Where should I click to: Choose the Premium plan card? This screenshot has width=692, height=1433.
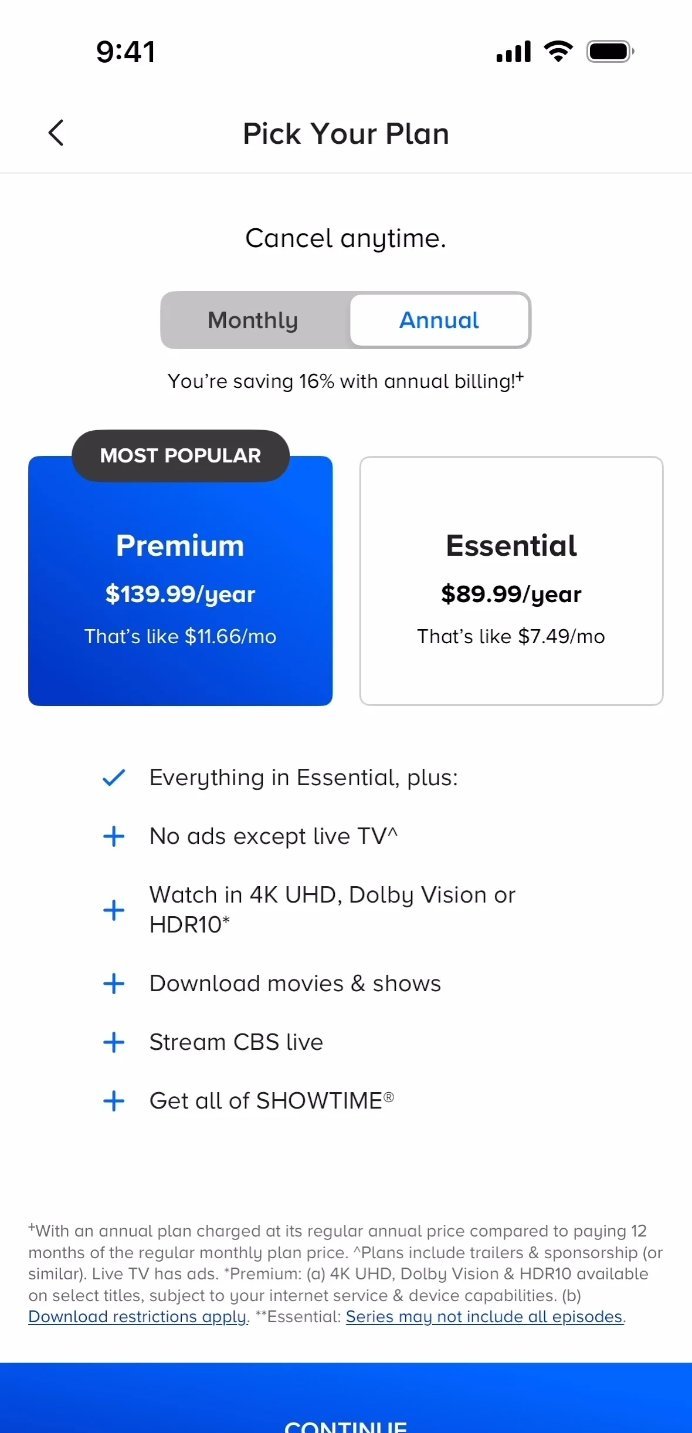tap(180, 590)
